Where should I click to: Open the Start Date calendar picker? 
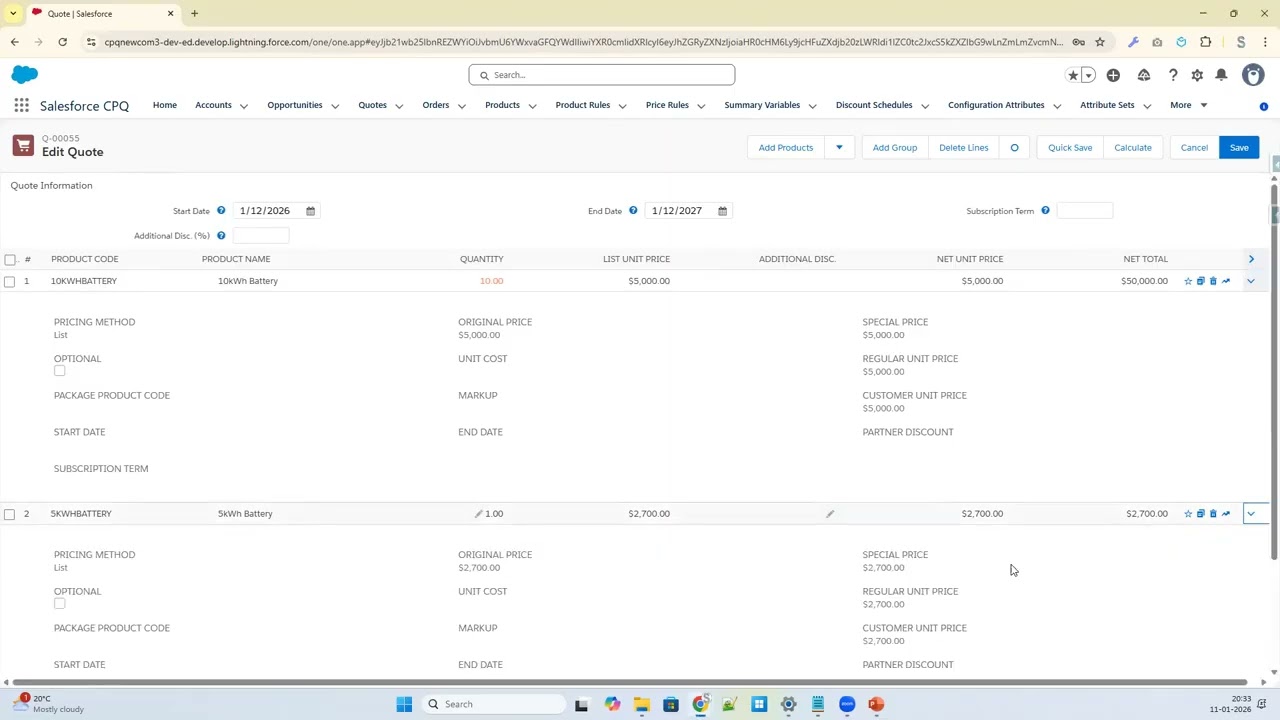tap(310, 211)
